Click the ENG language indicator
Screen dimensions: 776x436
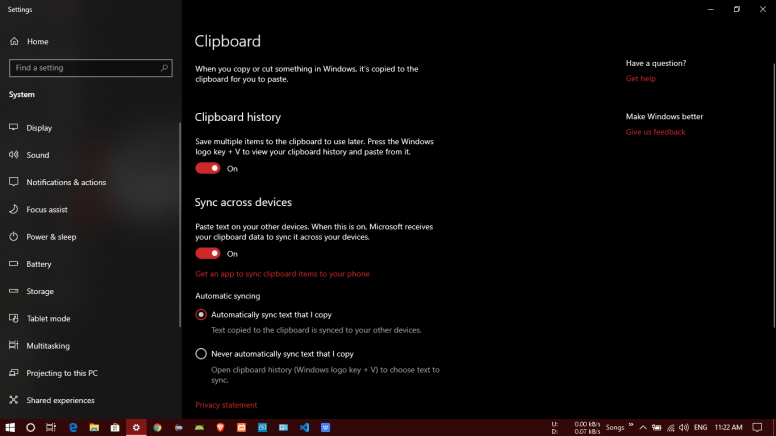[700, 428]
